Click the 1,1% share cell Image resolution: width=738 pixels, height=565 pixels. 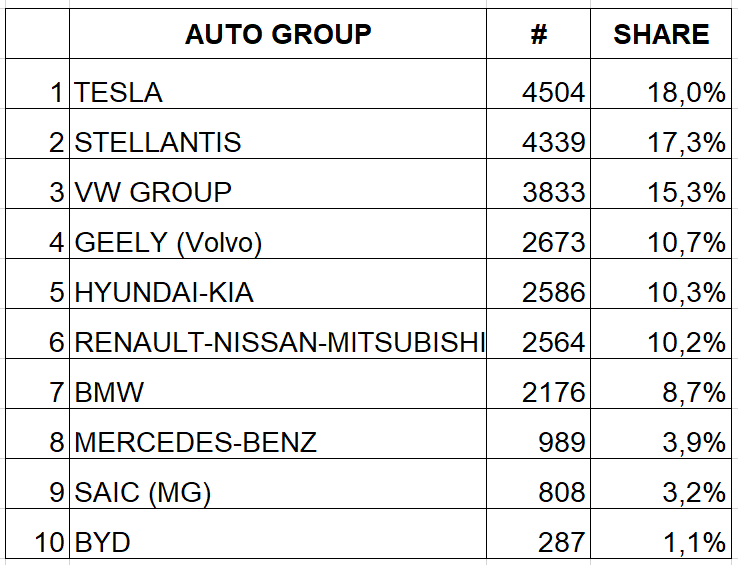click(661, 533)
